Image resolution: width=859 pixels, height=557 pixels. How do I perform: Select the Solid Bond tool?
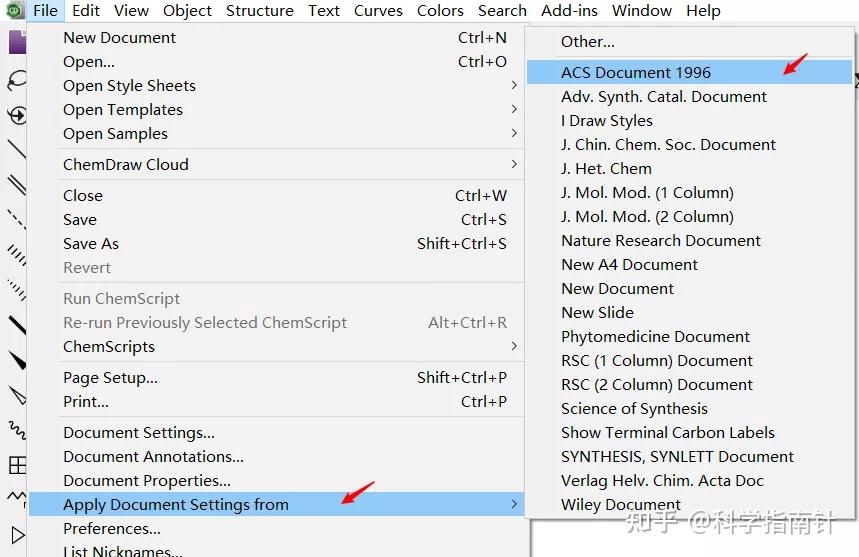(x=16, y=150)
